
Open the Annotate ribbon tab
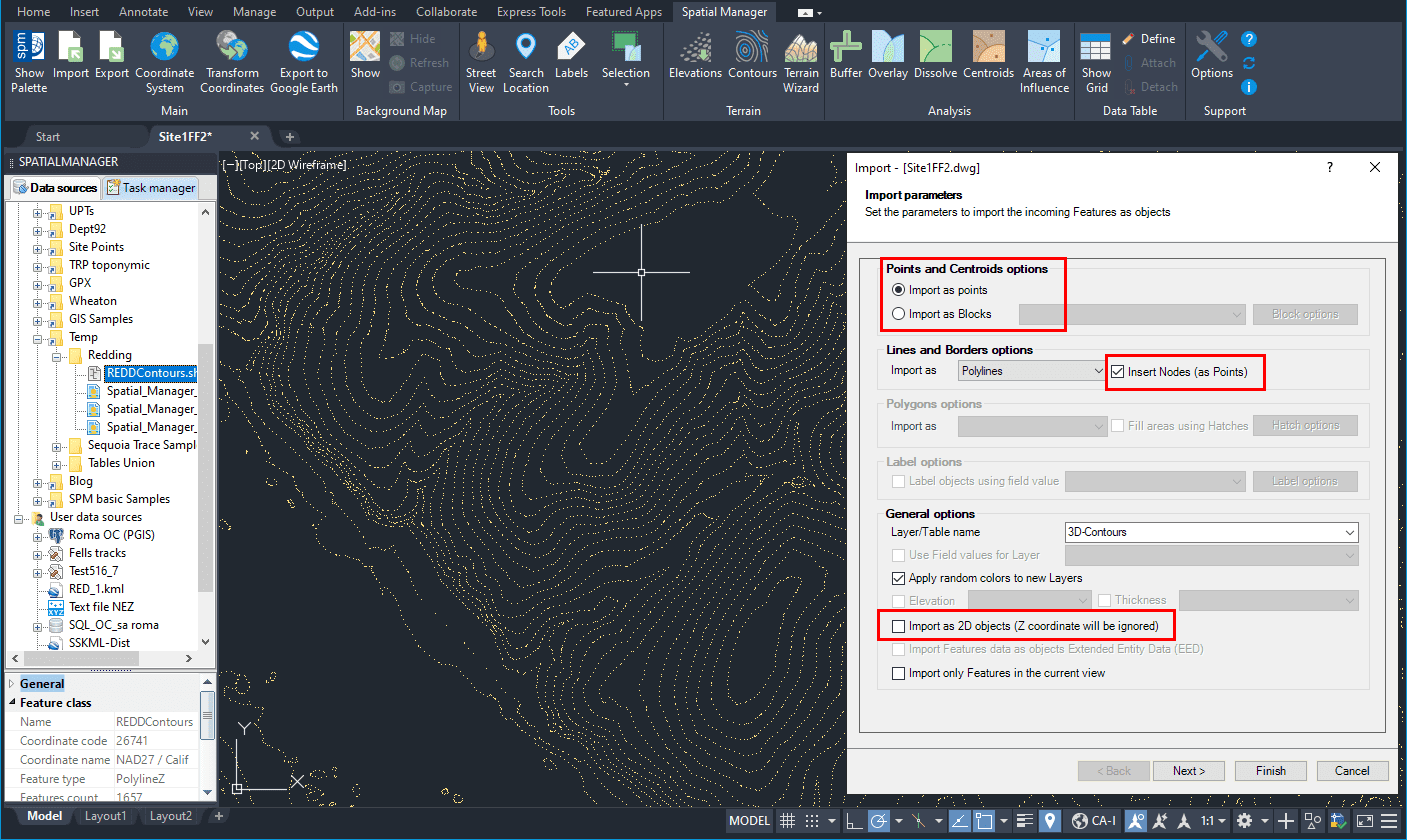(143, 12)
